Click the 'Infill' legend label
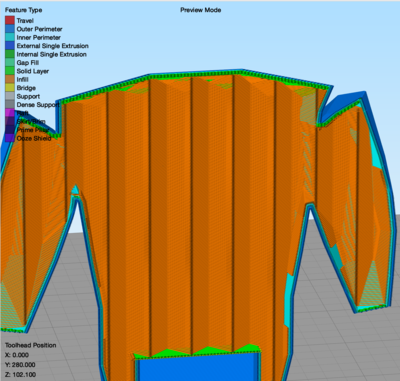 pos(22,79)
